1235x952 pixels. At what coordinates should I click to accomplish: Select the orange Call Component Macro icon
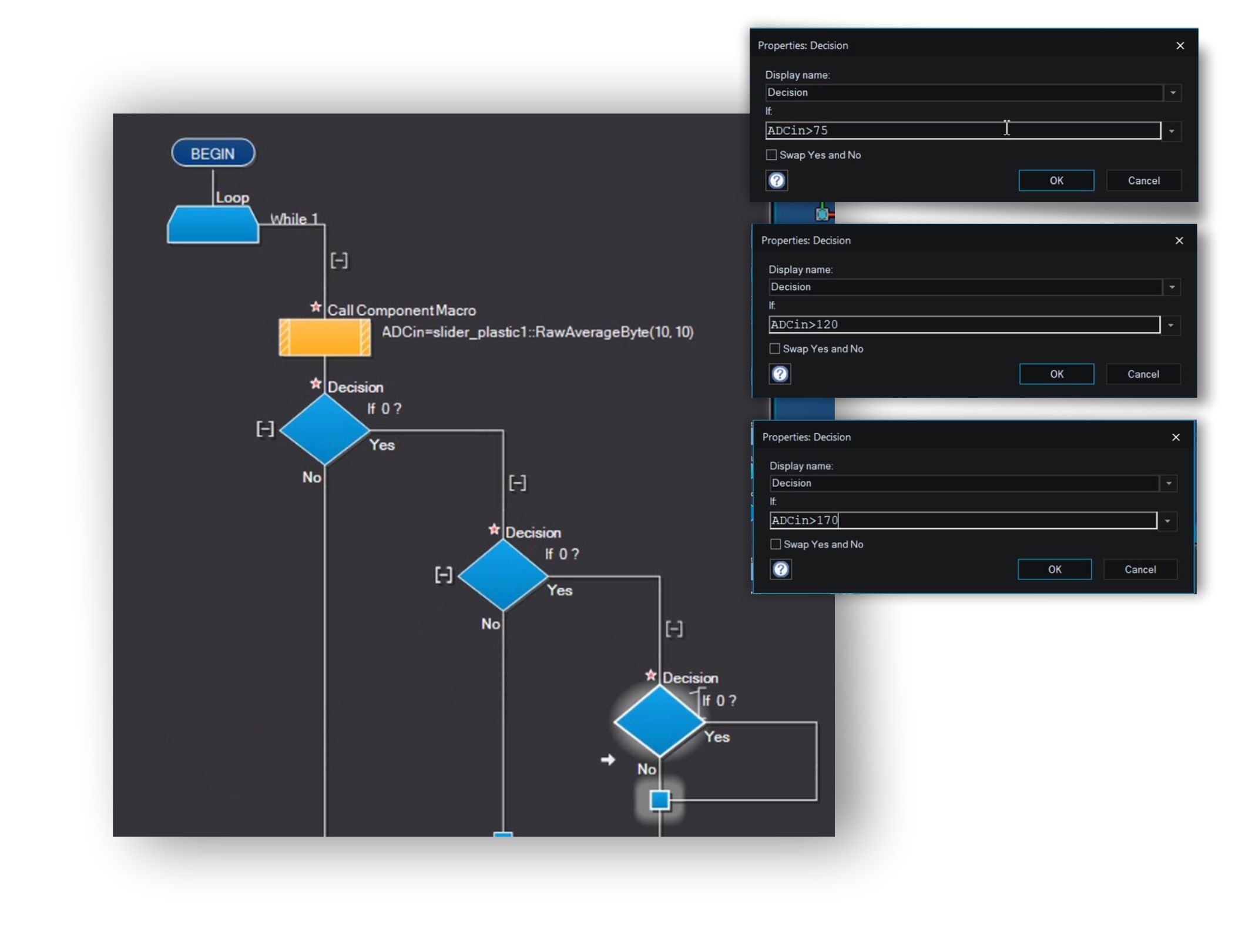(x=324, y=337)
